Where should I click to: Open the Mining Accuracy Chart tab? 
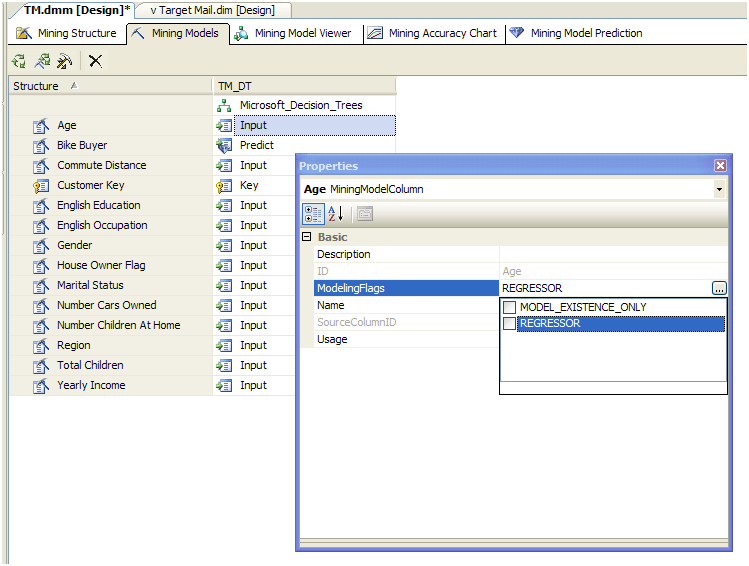coord(432,33)
